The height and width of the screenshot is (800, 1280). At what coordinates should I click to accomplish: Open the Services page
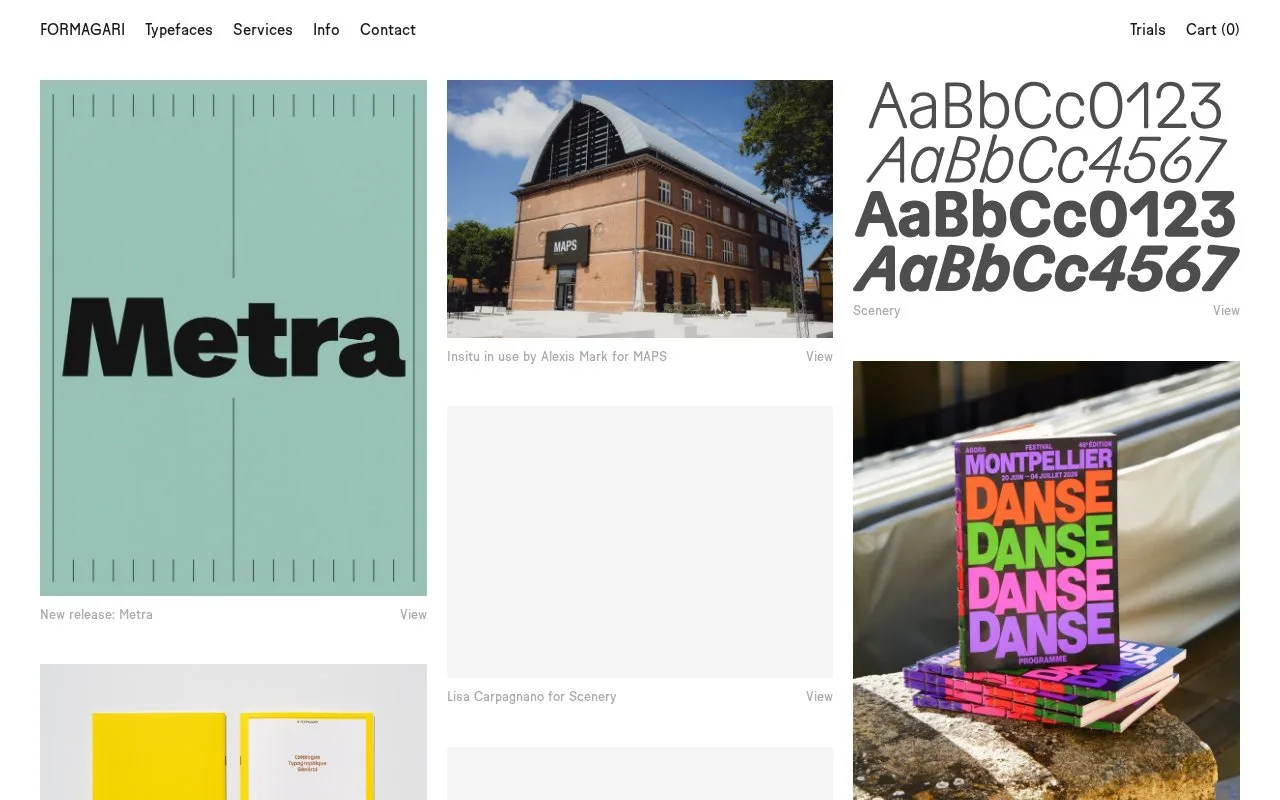(x=263, y=30)
